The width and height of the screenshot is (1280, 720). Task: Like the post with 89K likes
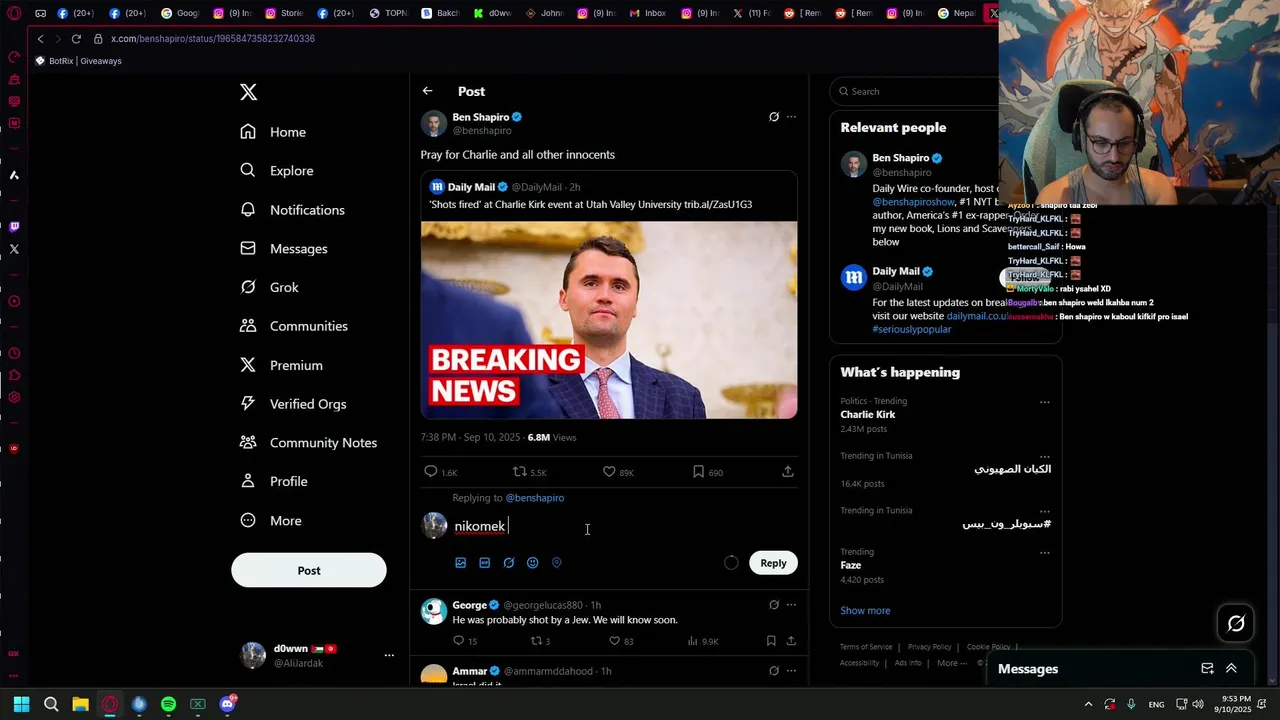click(618, 472)
